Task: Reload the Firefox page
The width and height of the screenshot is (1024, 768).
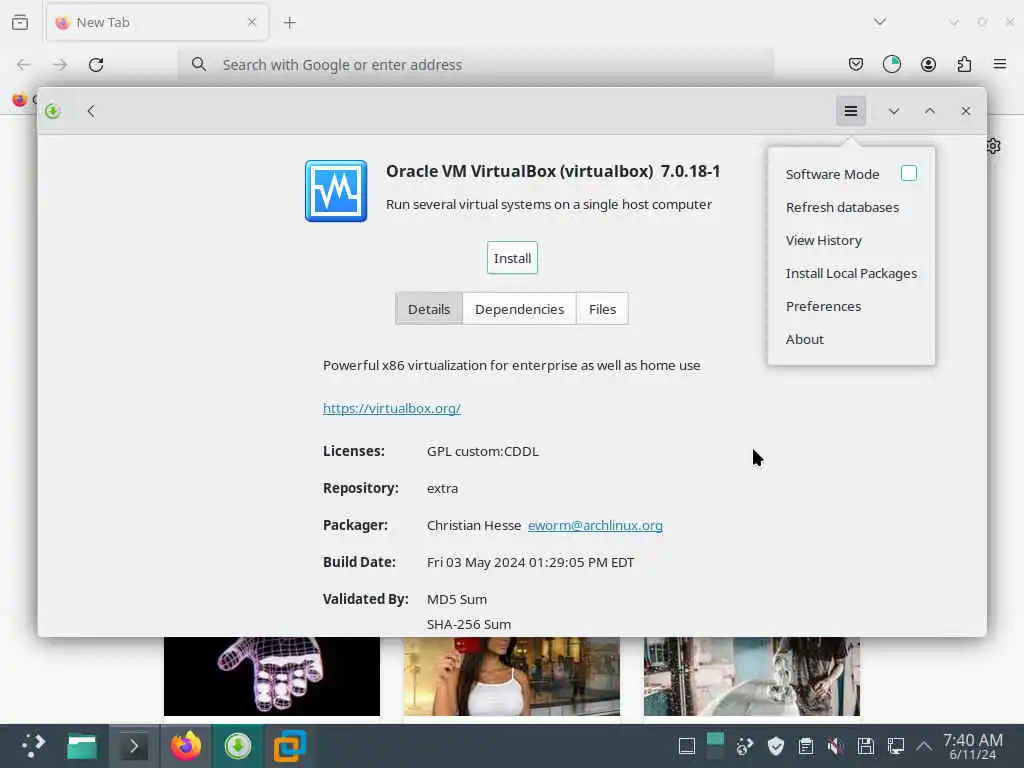Action: (96, 65)
